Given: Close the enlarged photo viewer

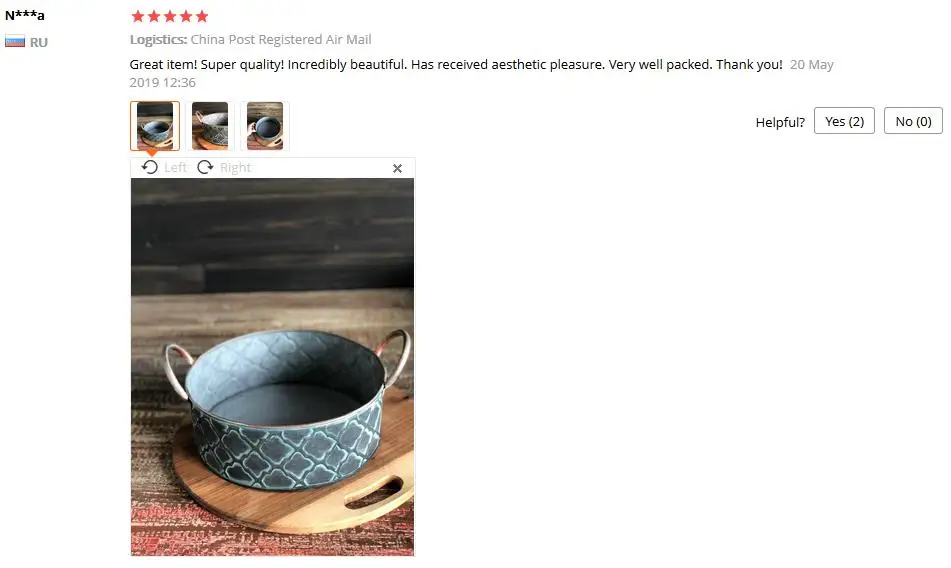Looking at the screenshot, I should click(397, 169).
